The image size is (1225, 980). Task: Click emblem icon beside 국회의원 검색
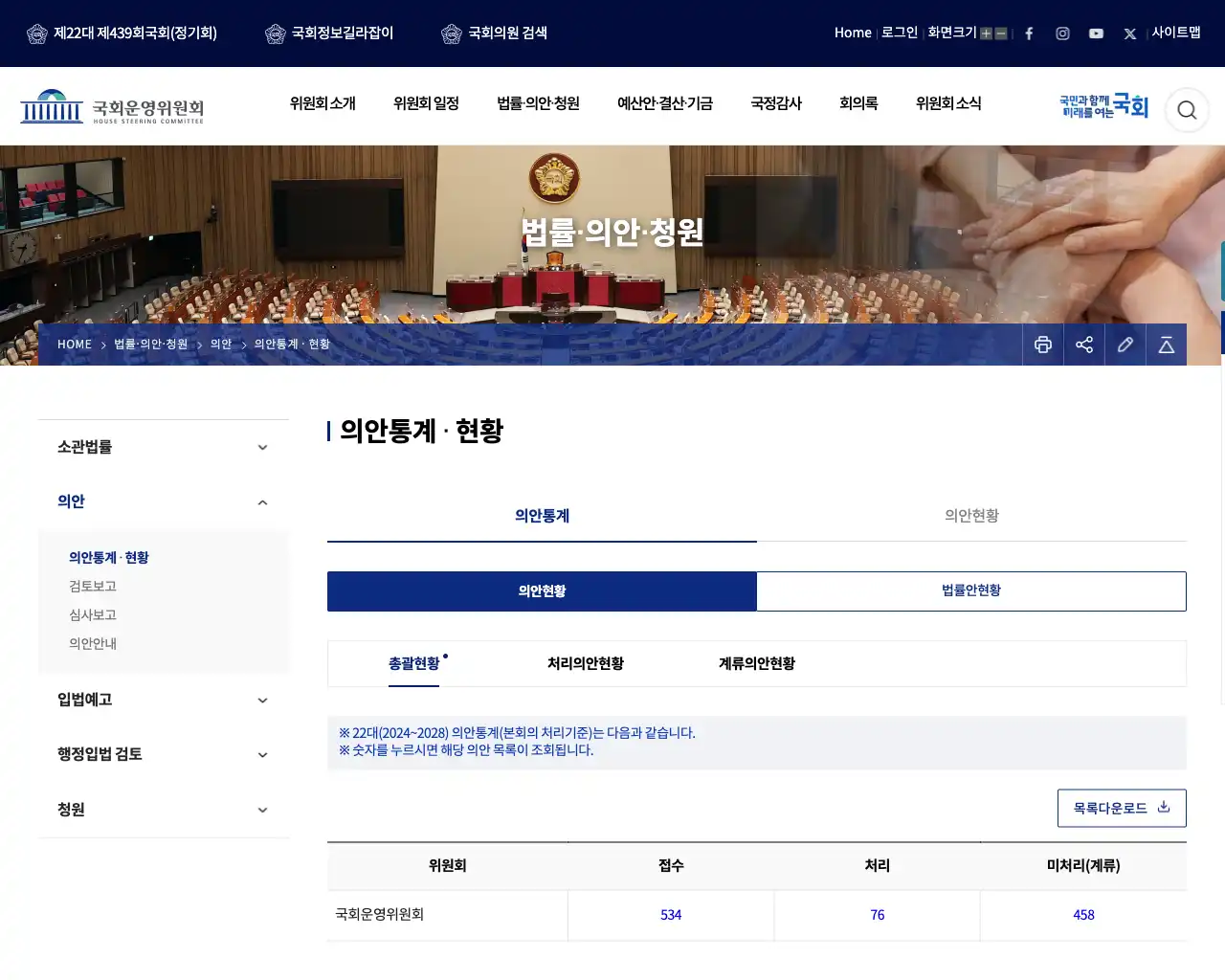pyautogui.click(x=452, y=34)
